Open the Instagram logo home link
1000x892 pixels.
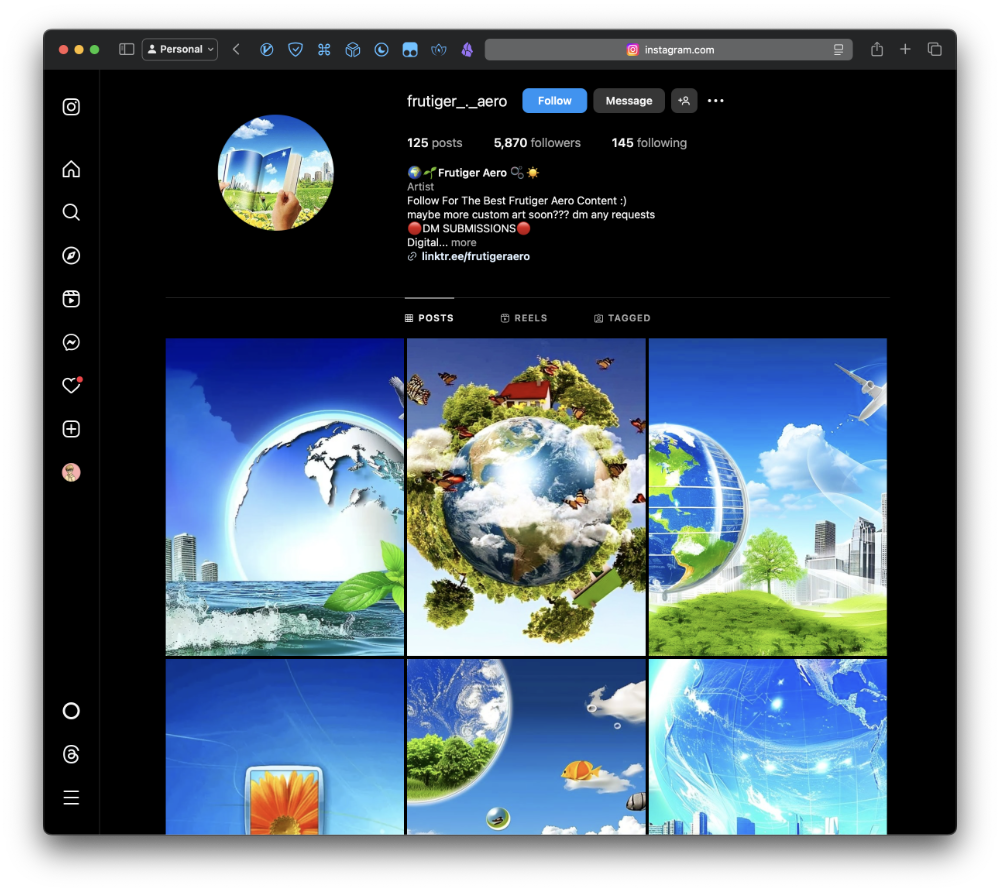coord(71,106)
